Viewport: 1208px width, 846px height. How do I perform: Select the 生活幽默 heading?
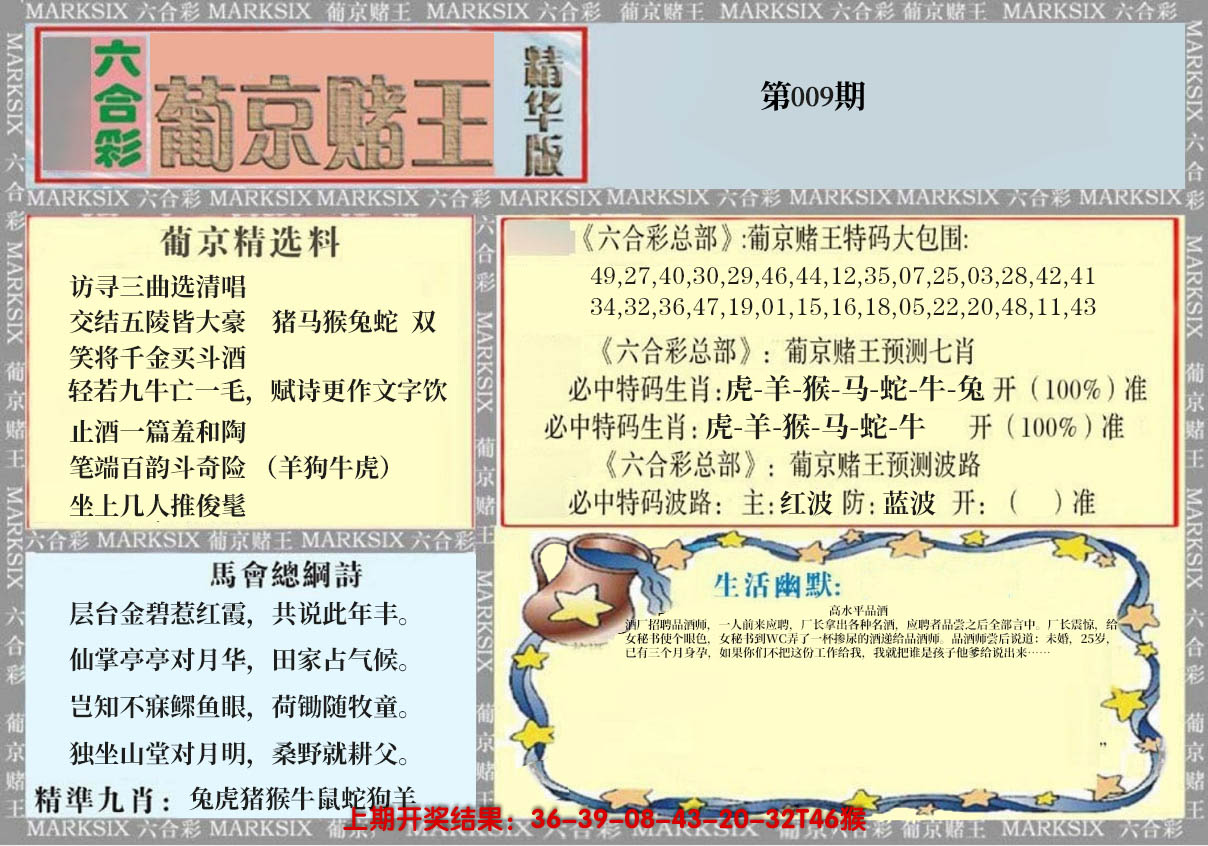click(x=777, y=583)
